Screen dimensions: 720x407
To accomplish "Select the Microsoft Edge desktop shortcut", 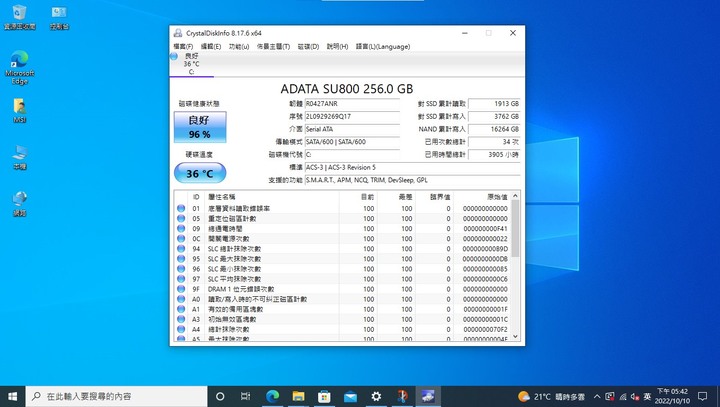I will (x=19, y=67).
